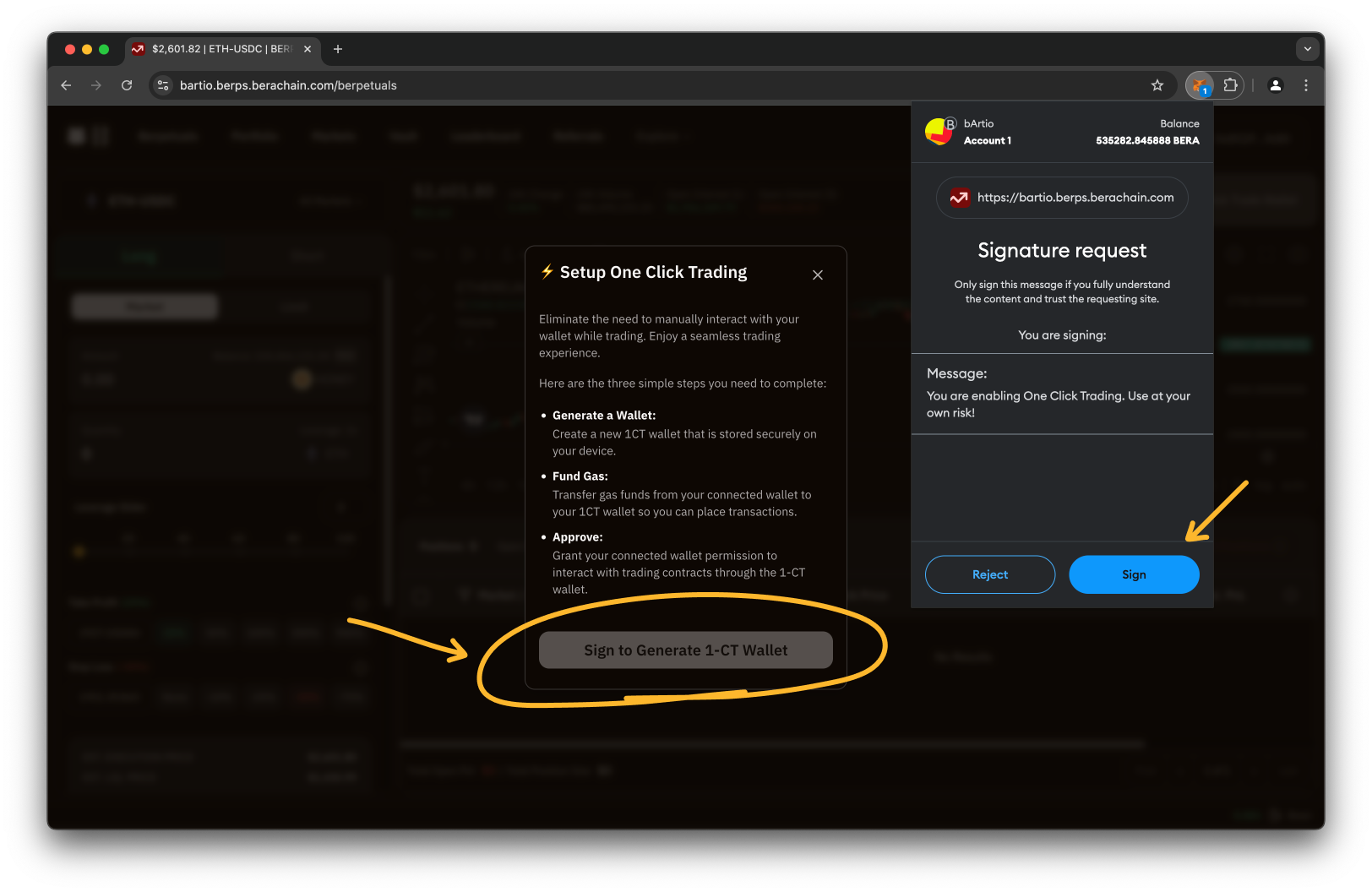Click the Signature request heading
Image resolution: width=1372 pixels, height=892 pixels.
(1062, 251)
